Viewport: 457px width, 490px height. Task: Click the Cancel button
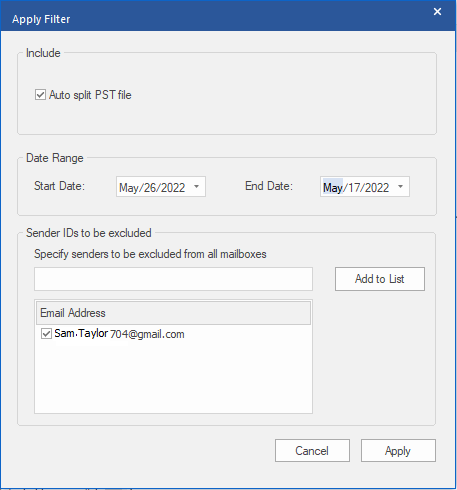tap(312, 450)
